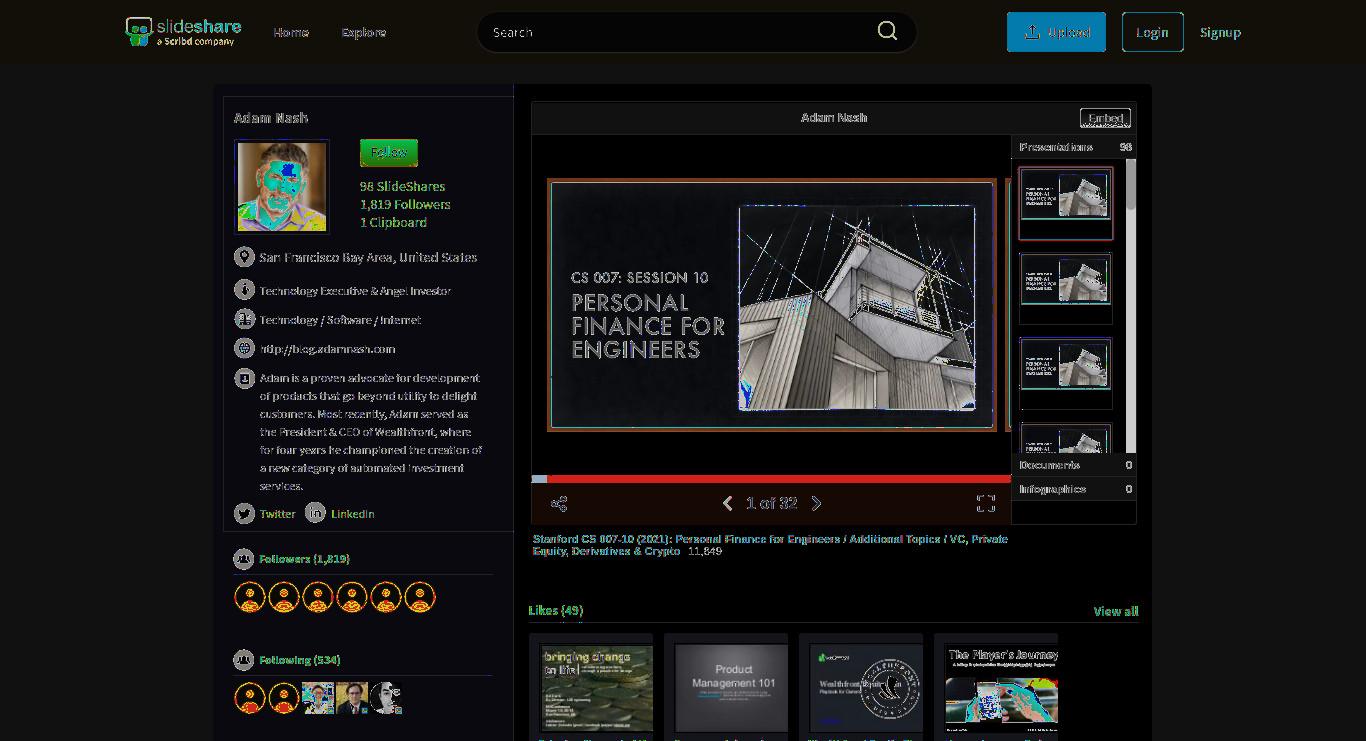The image size is (1366, 741).
Task: Click the occupation icon beside Technology Executive
Action: [244, 290]
